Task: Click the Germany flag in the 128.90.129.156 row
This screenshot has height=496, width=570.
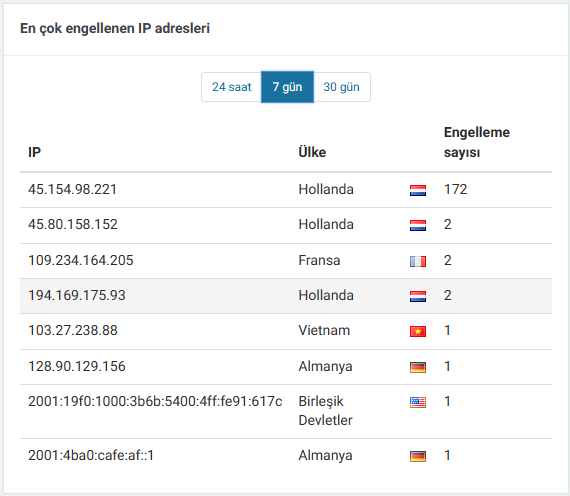Action: [x=418, y=367]
